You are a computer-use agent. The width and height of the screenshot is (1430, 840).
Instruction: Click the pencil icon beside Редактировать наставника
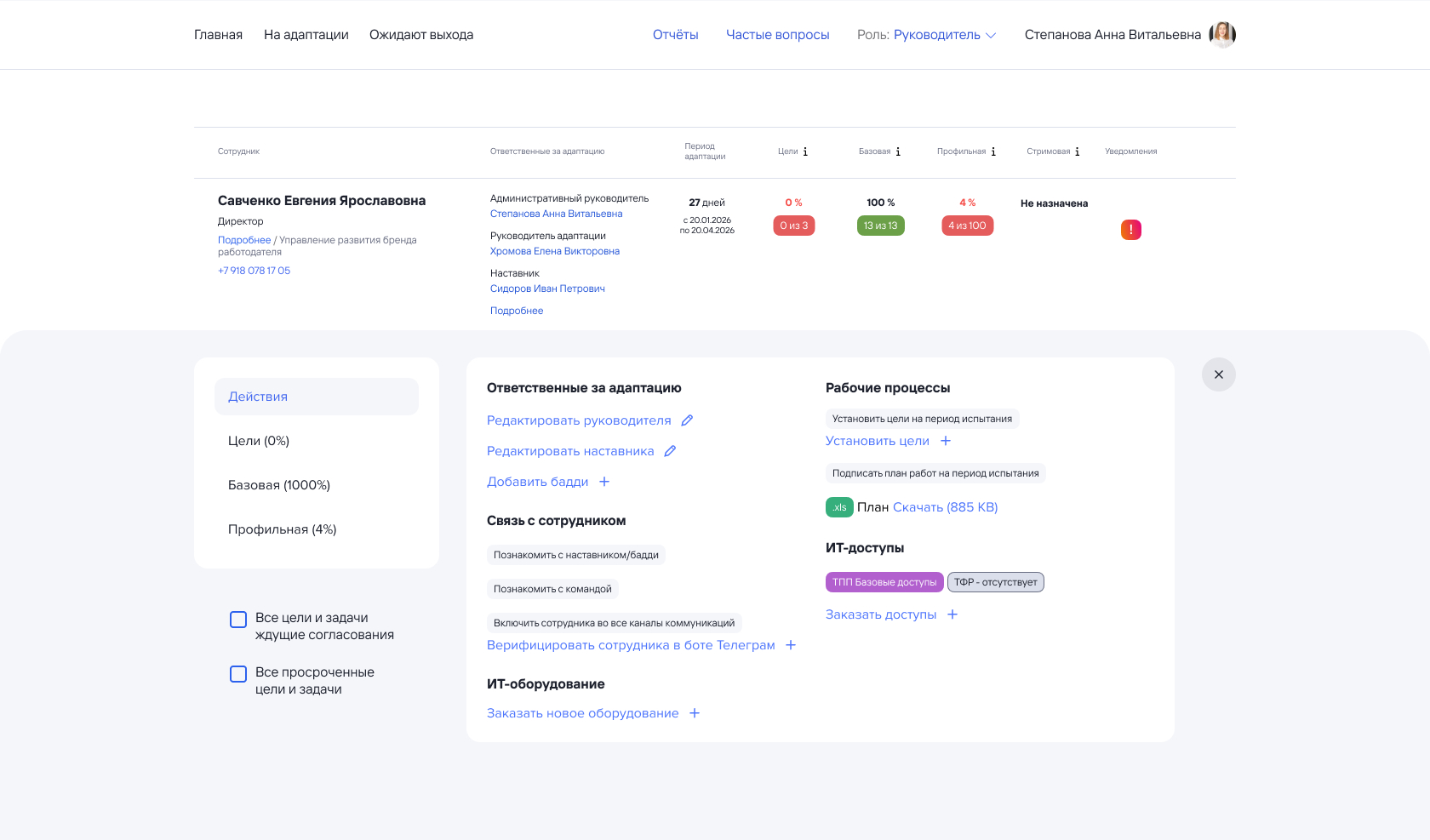[x=670, y=451]
